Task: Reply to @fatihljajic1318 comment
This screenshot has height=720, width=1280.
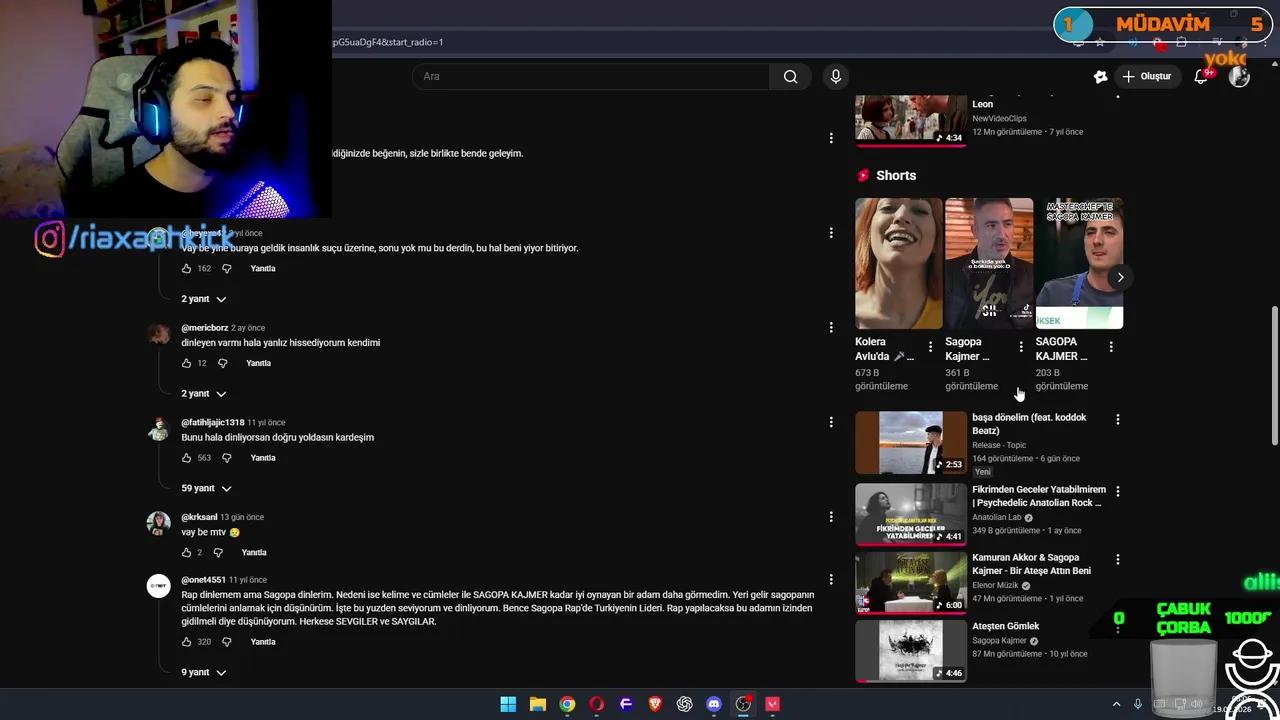Action: coord(263,458)
